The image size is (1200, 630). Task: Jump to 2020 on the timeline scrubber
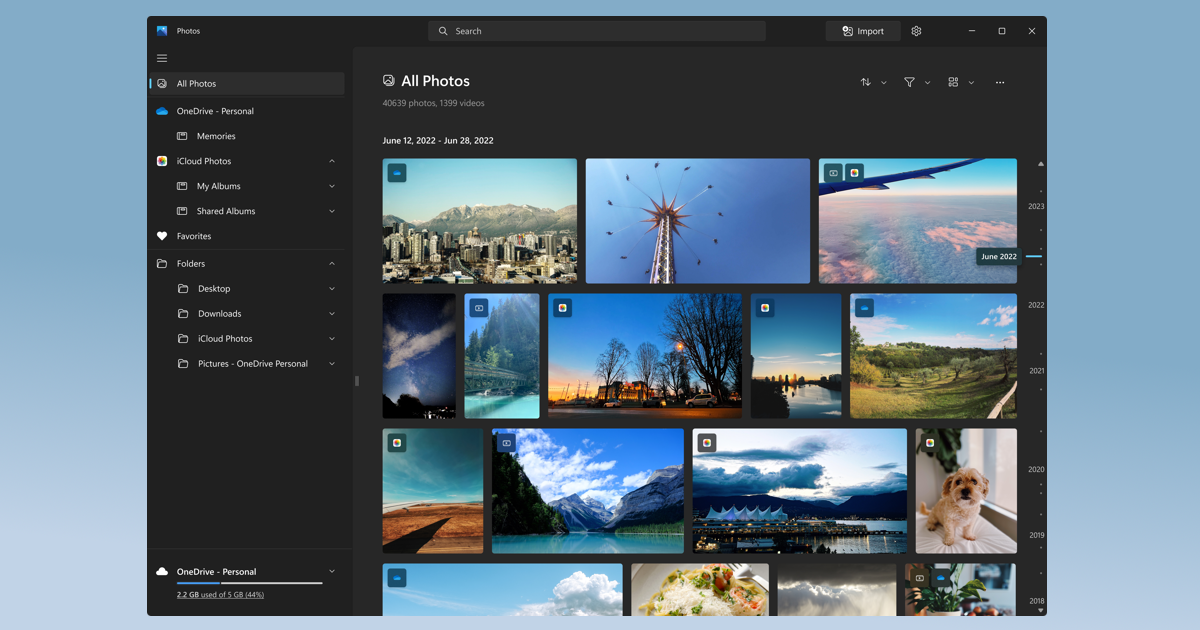[1036, 469]
